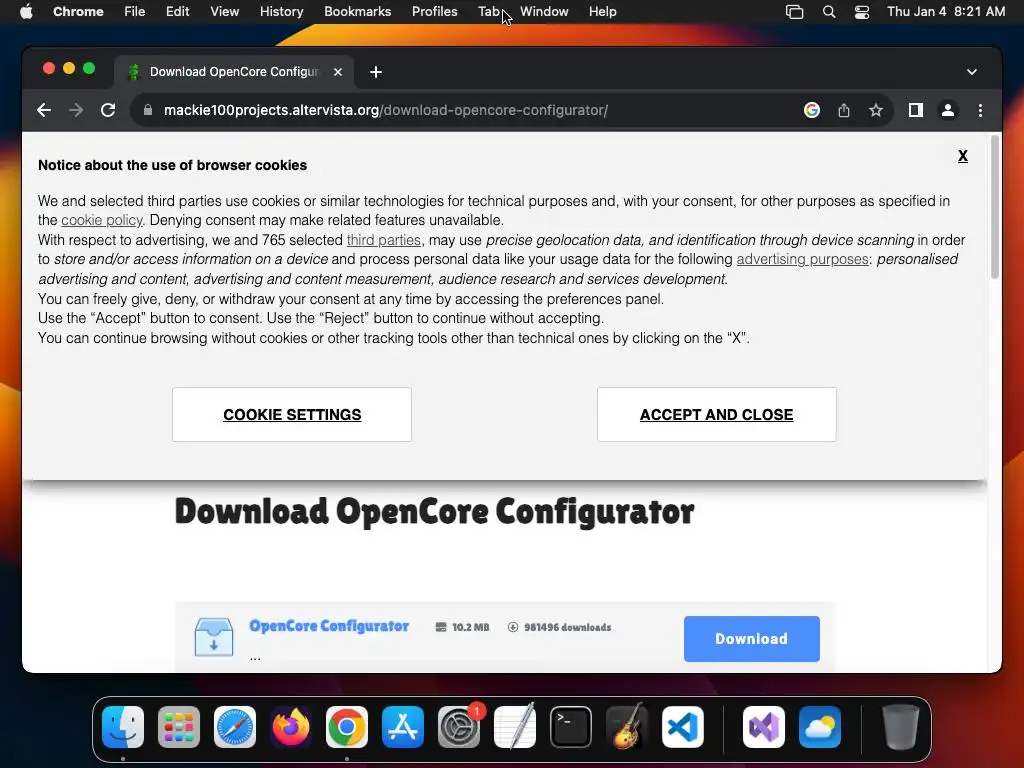Click the page vertical scrollbar thumb
Viewport: 1024px width, 768px height.
pyautogui.click(x=995, y=207)
